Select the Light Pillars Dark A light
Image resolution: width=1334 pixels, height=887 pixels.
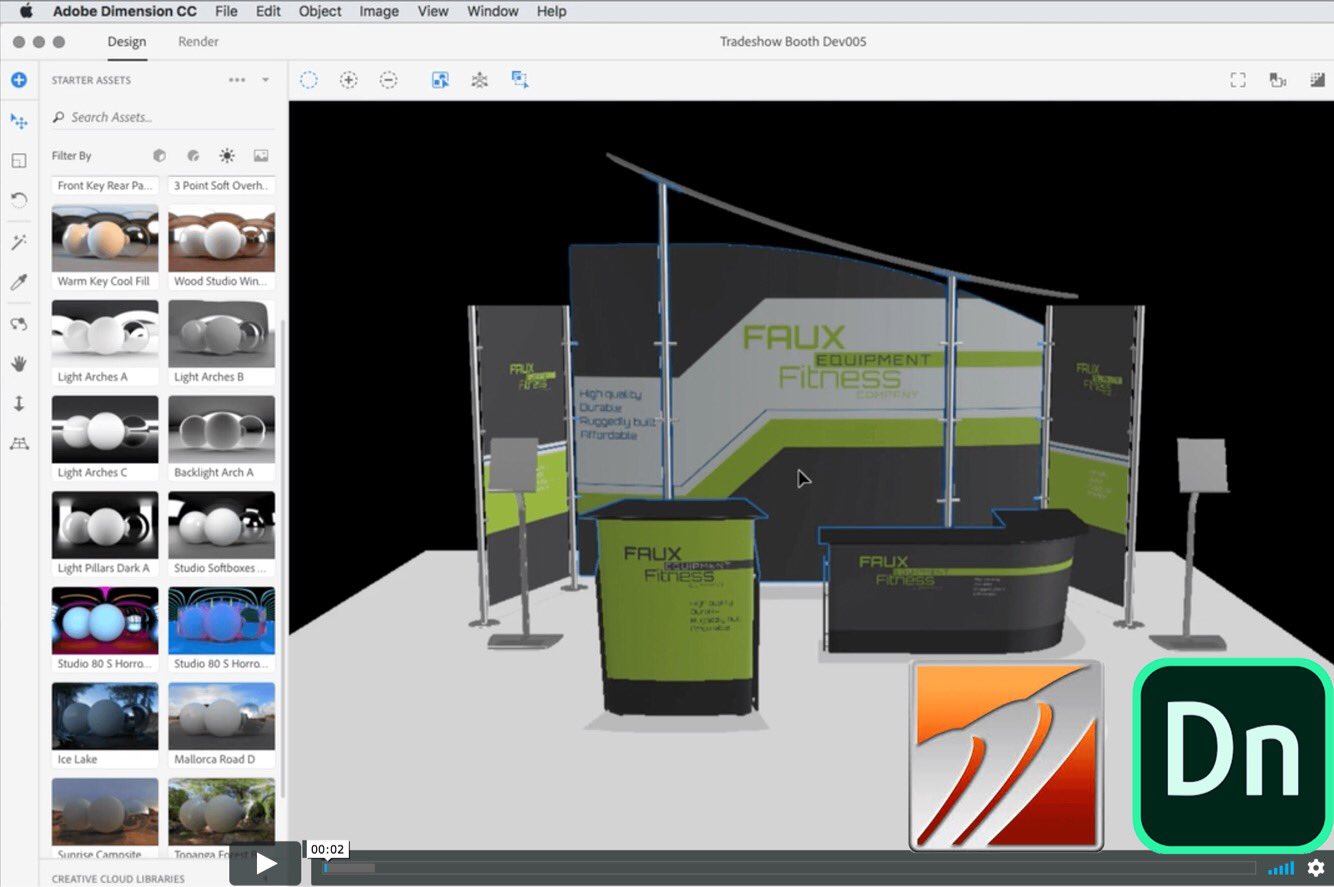tap(105, 534)
